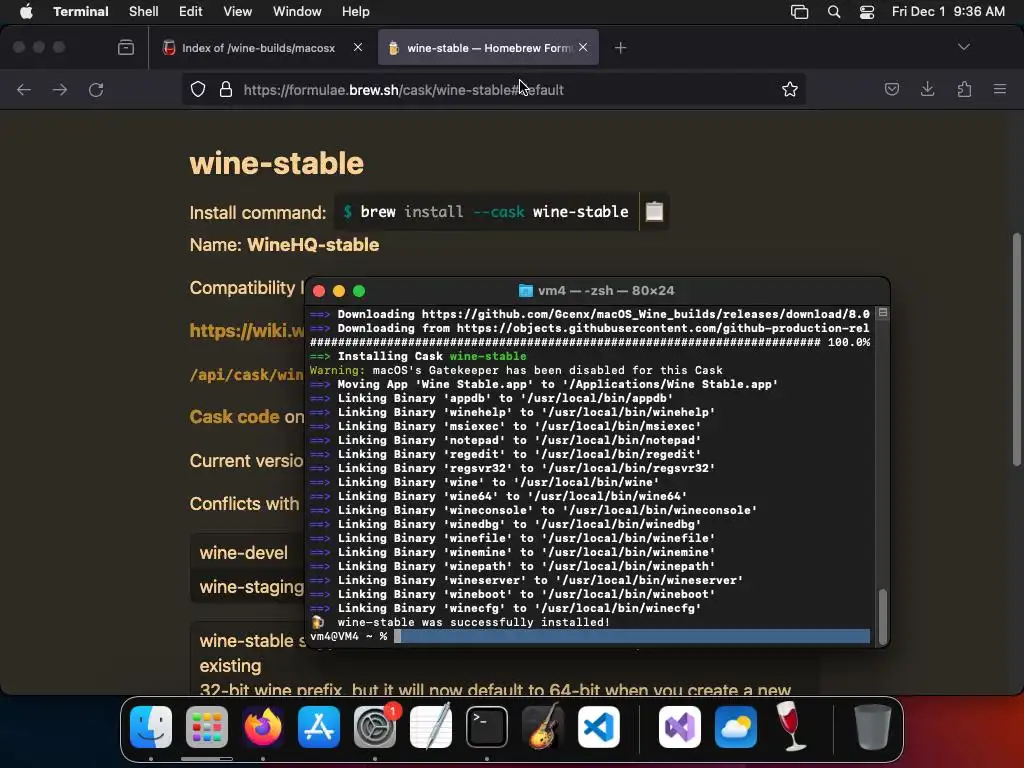This screenshot has width=1024, height=768.
Task: Open Control Center in menu bar
Action: 867,12
